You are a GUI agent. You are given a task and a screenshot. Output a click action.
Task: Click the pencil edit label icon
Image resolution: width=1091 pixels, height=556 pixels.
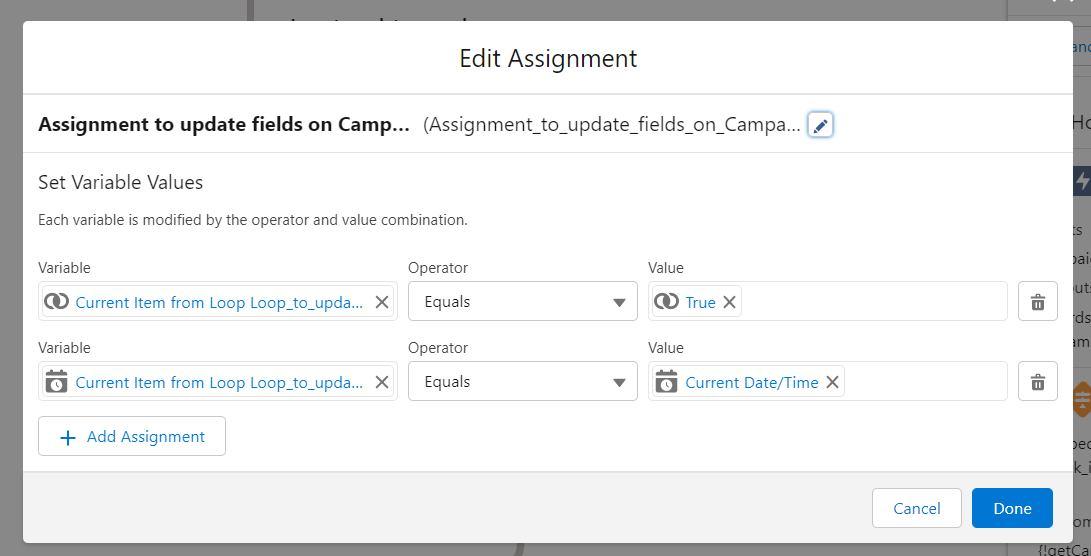pos(820,125)
